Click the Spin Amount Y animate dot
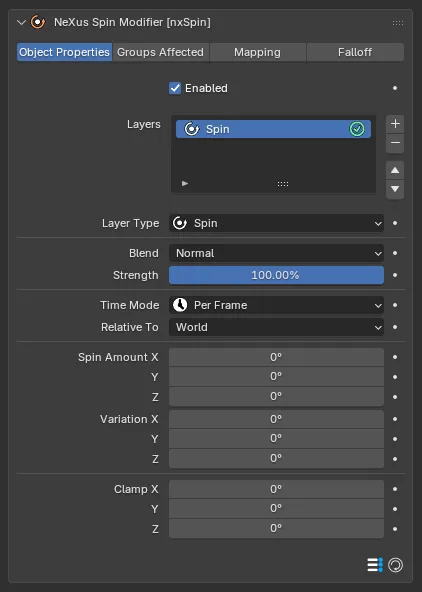 pos(395,377)
